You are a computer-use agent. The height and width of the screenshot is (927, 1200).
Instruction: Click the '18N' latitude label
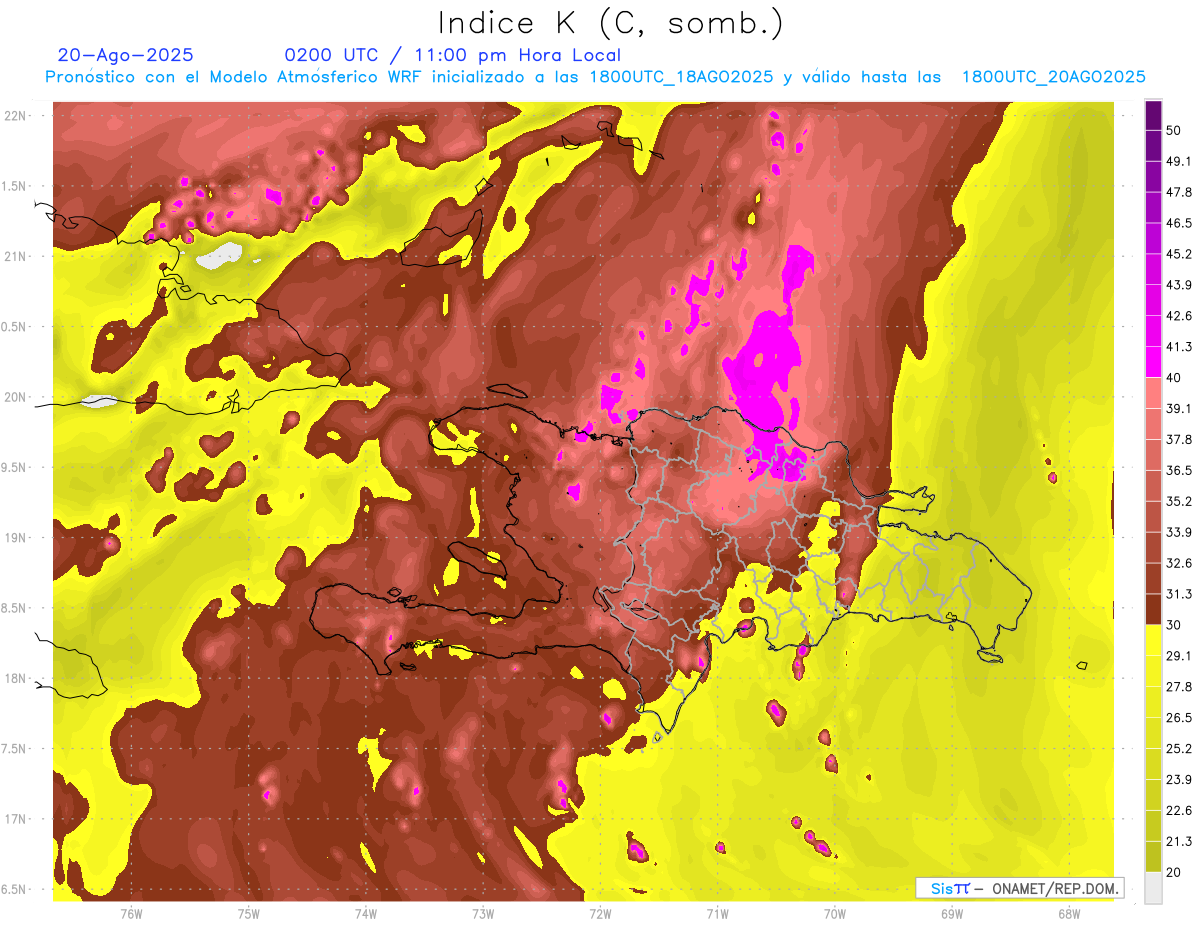17,678
